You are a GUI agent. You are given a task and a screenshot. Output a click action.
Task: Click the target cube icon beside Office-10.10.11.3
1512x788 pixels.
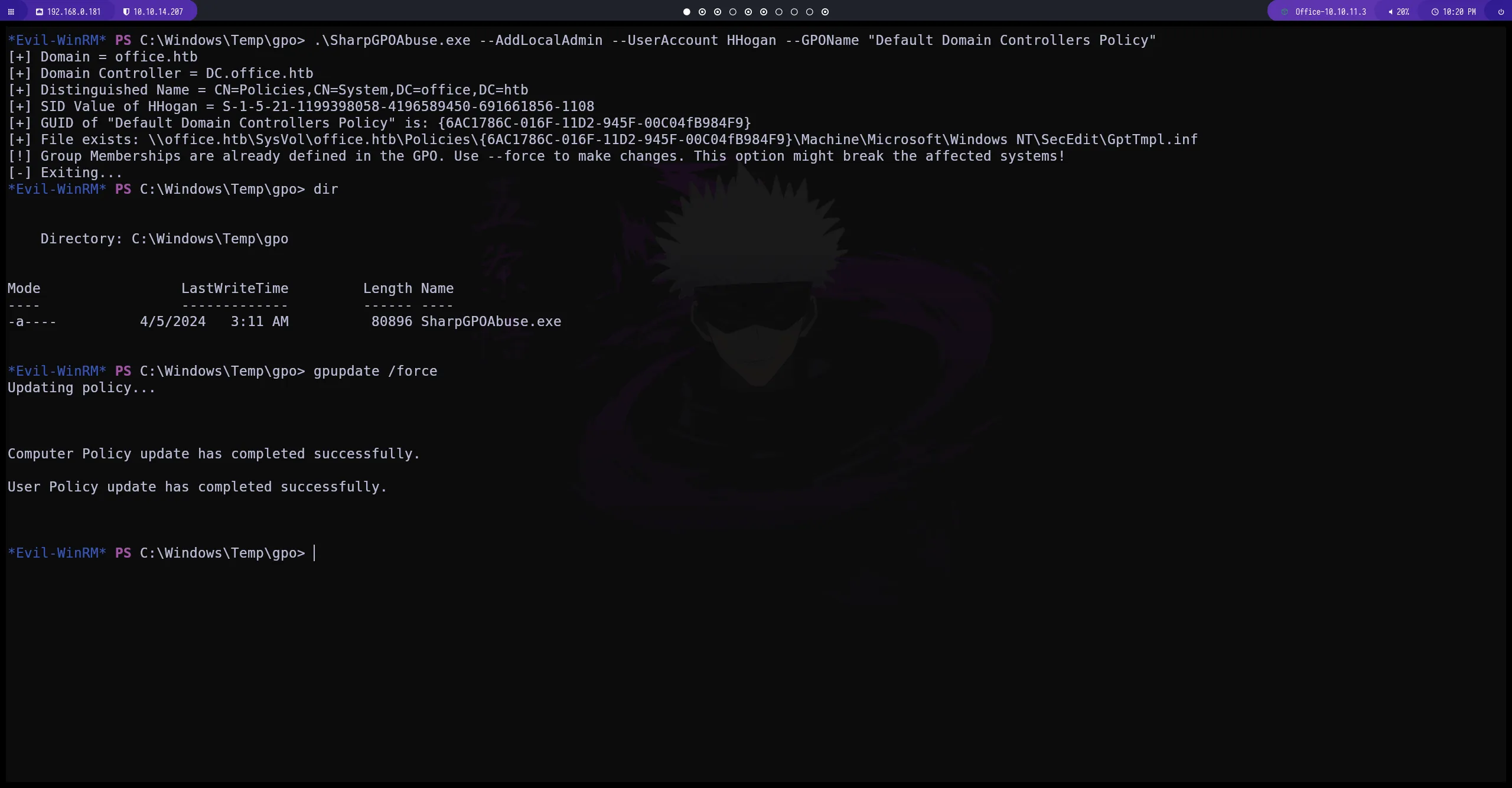1285,12
